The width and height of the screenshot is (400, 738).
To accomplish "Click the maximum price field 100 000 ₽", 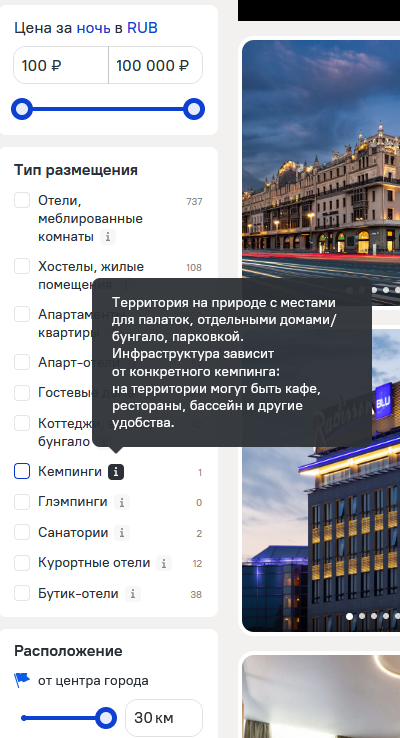I will coord(156,65).
